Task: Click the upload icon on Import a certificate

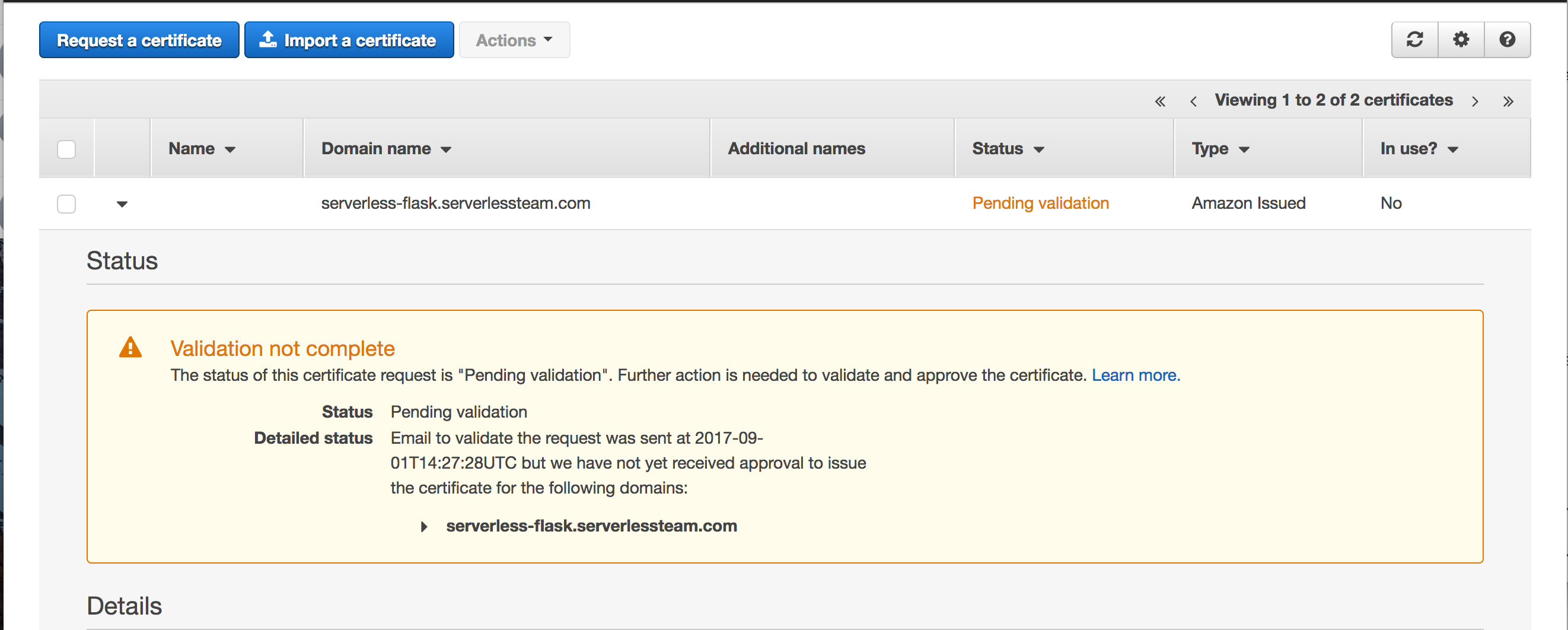Action: [268, 39]
